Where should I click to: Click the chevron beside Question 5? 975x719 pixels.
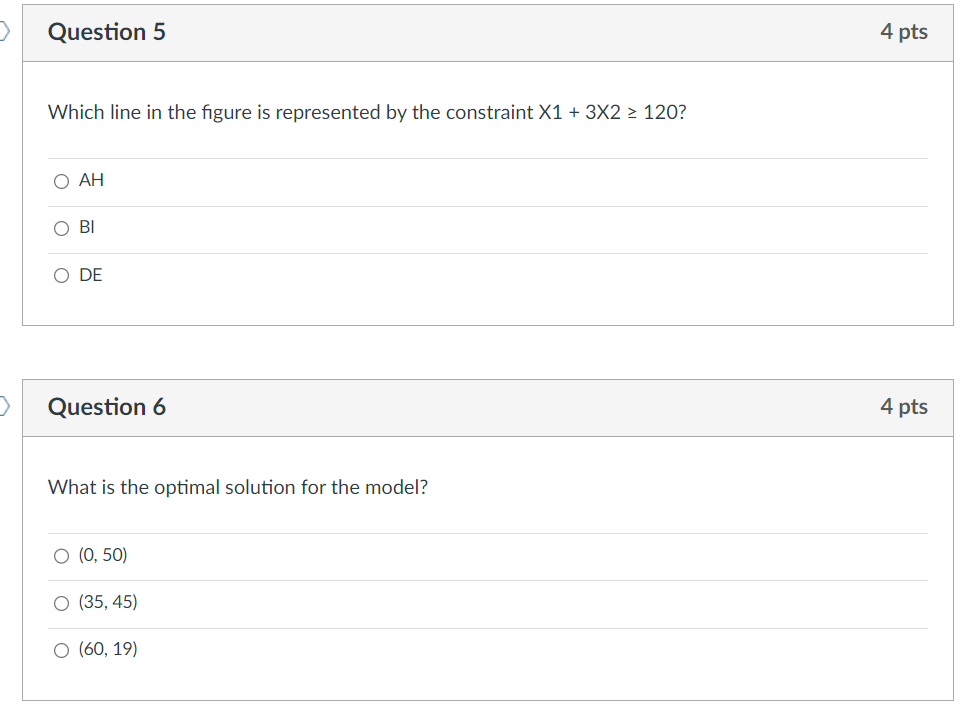tap(3, 31)
